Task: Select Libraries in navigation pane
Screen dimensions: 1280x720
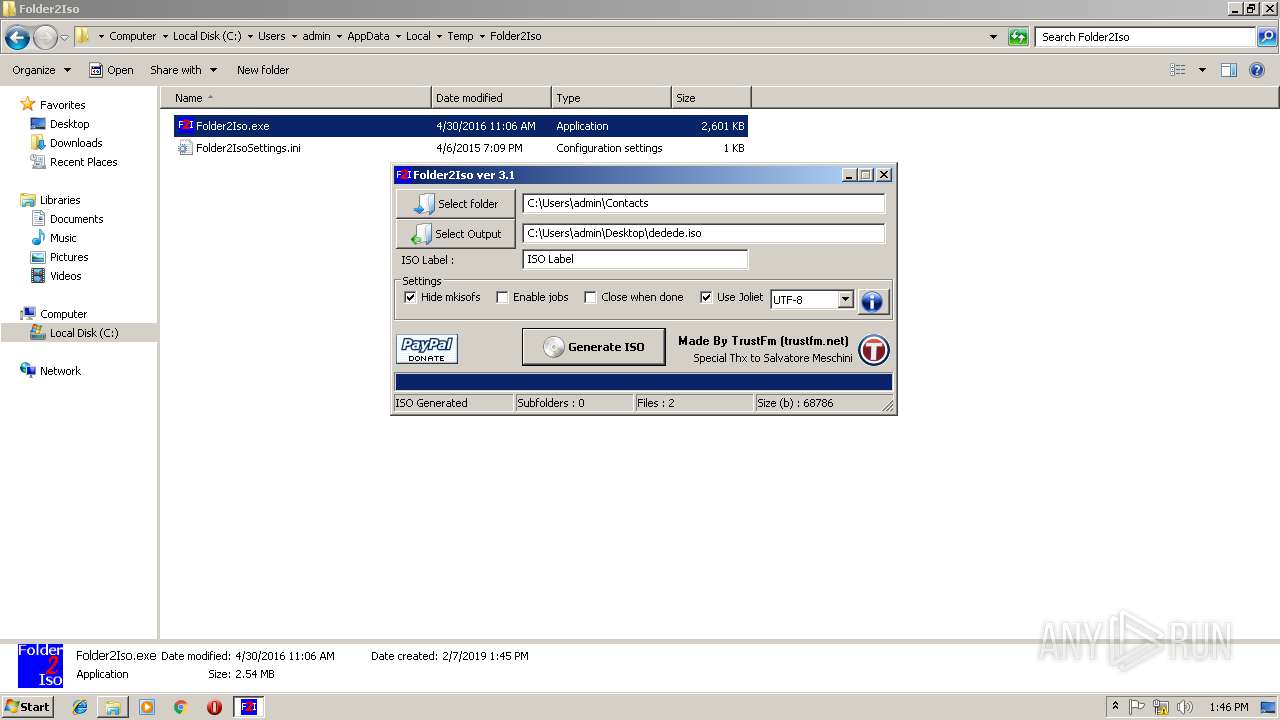Action: 60,200
